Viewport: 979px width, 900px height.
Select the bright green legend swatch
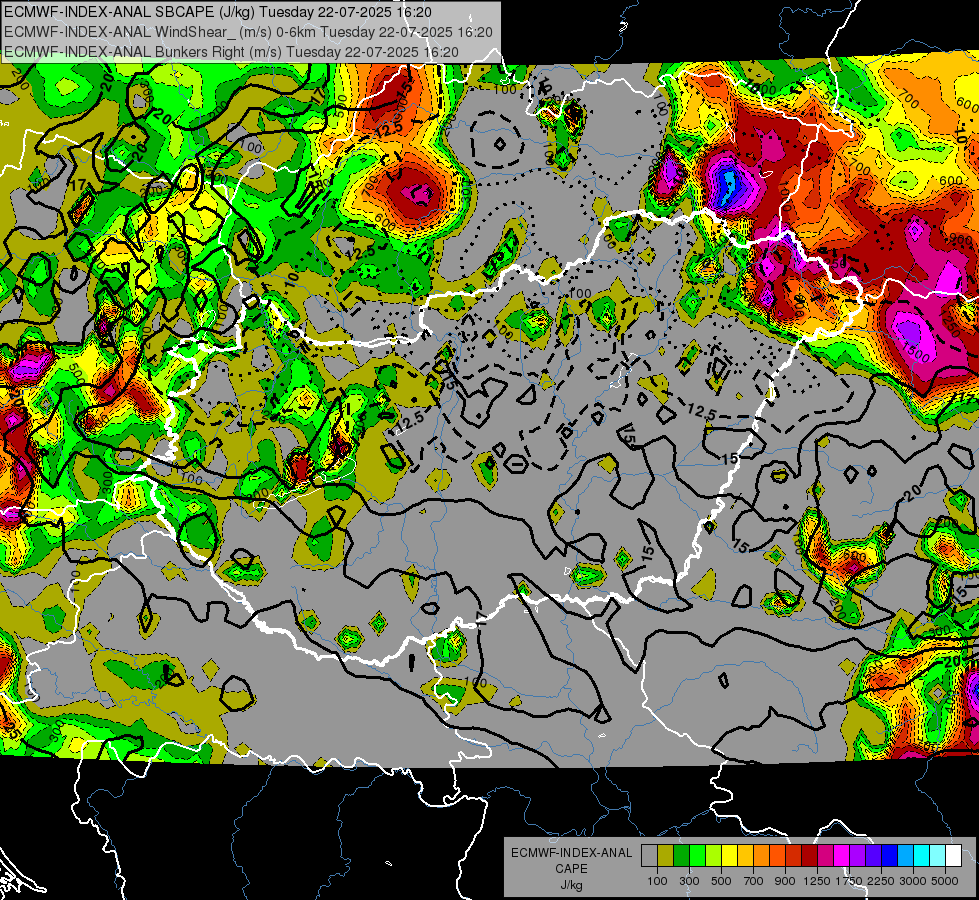[697, 856]
